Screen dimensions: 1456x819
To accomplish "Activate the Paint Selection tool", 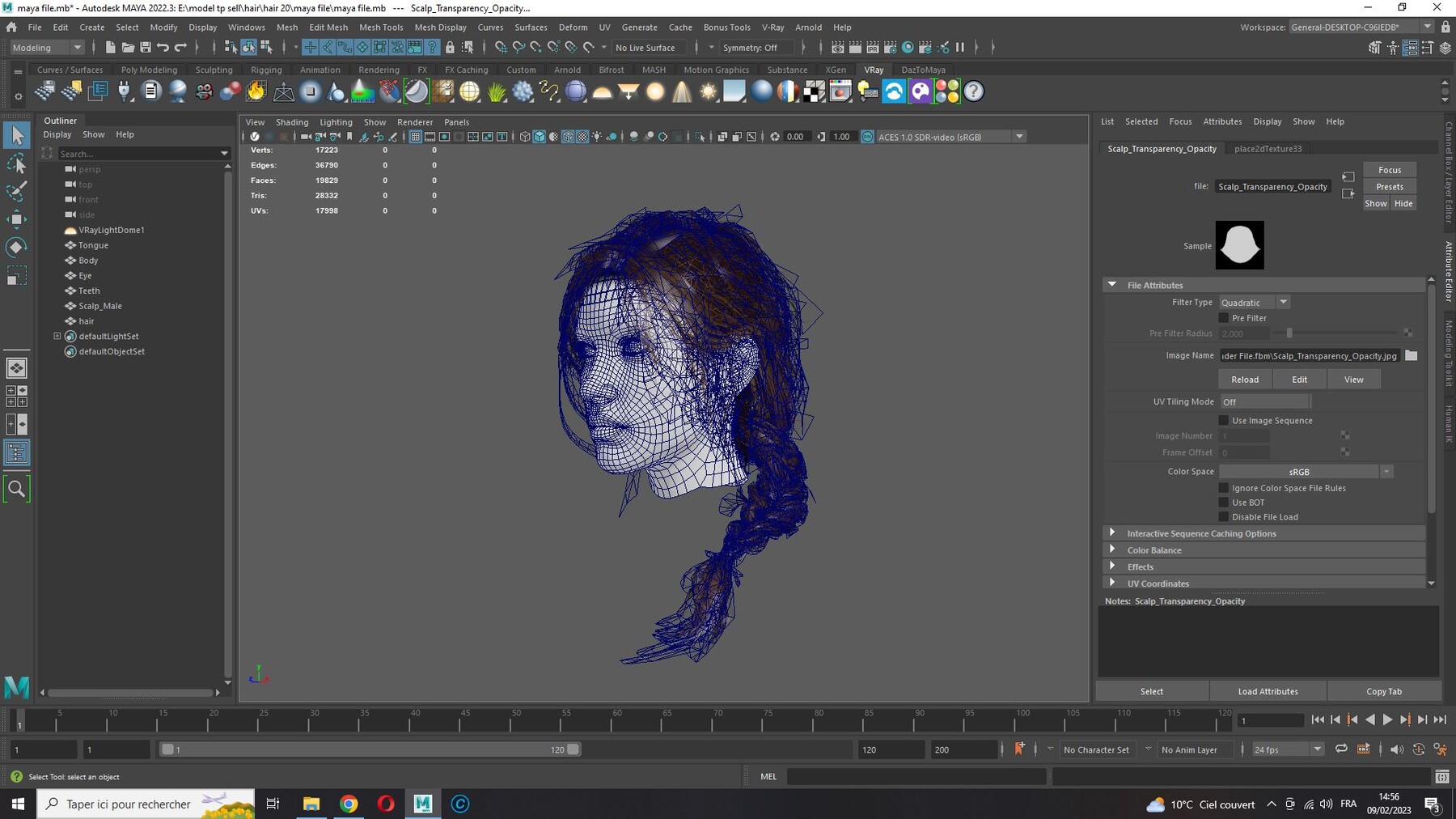I will point(17,191).
